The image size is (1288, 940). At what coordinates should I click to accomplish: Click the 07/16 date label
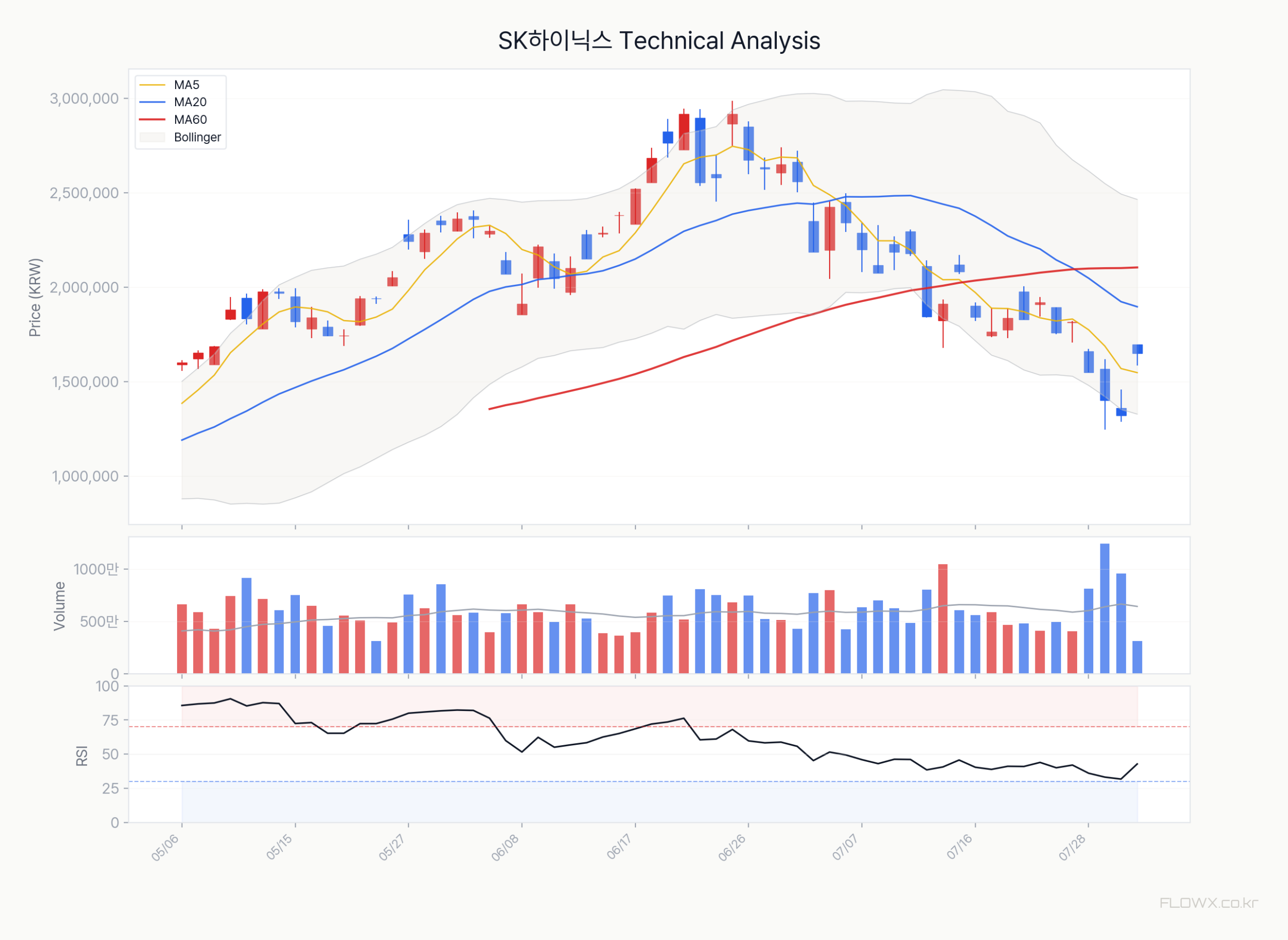pos(960,847)
